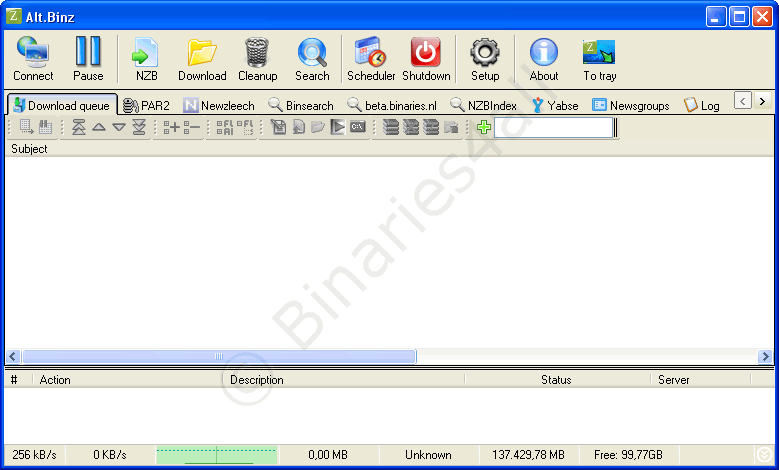Click the third stacked disks icon
Viewport: 779px width, 470px height.
(431, 127)
